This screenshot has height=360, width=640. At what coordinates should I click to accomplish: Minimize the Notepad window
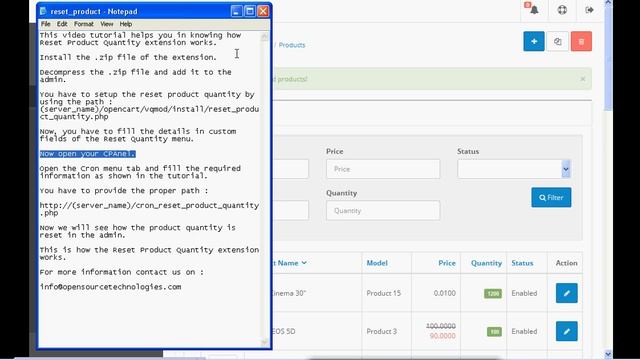[236, 11]
